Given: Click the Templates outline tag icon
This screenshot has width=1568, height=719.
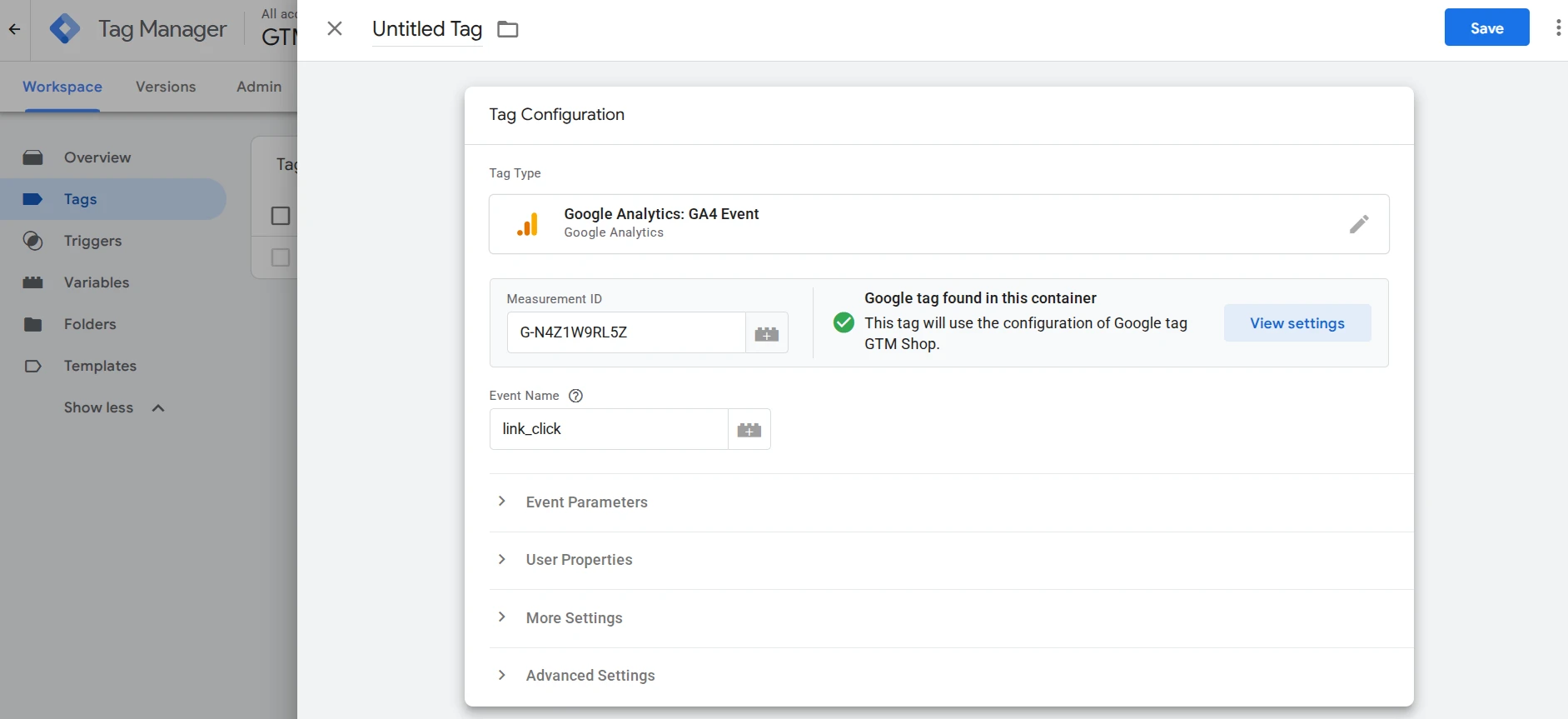Looking at the screenshot, I should (33, 366).
